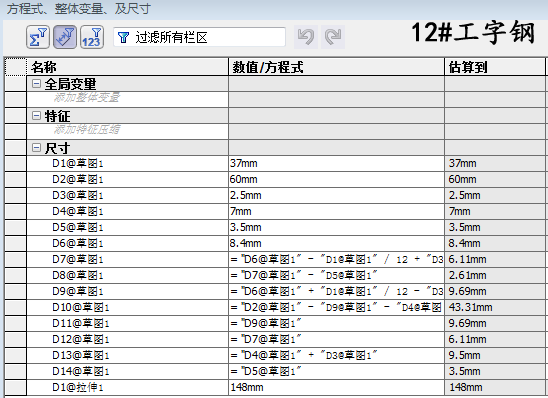
Task: Click the row header beside D1@草图1
Action: (15, 164)
